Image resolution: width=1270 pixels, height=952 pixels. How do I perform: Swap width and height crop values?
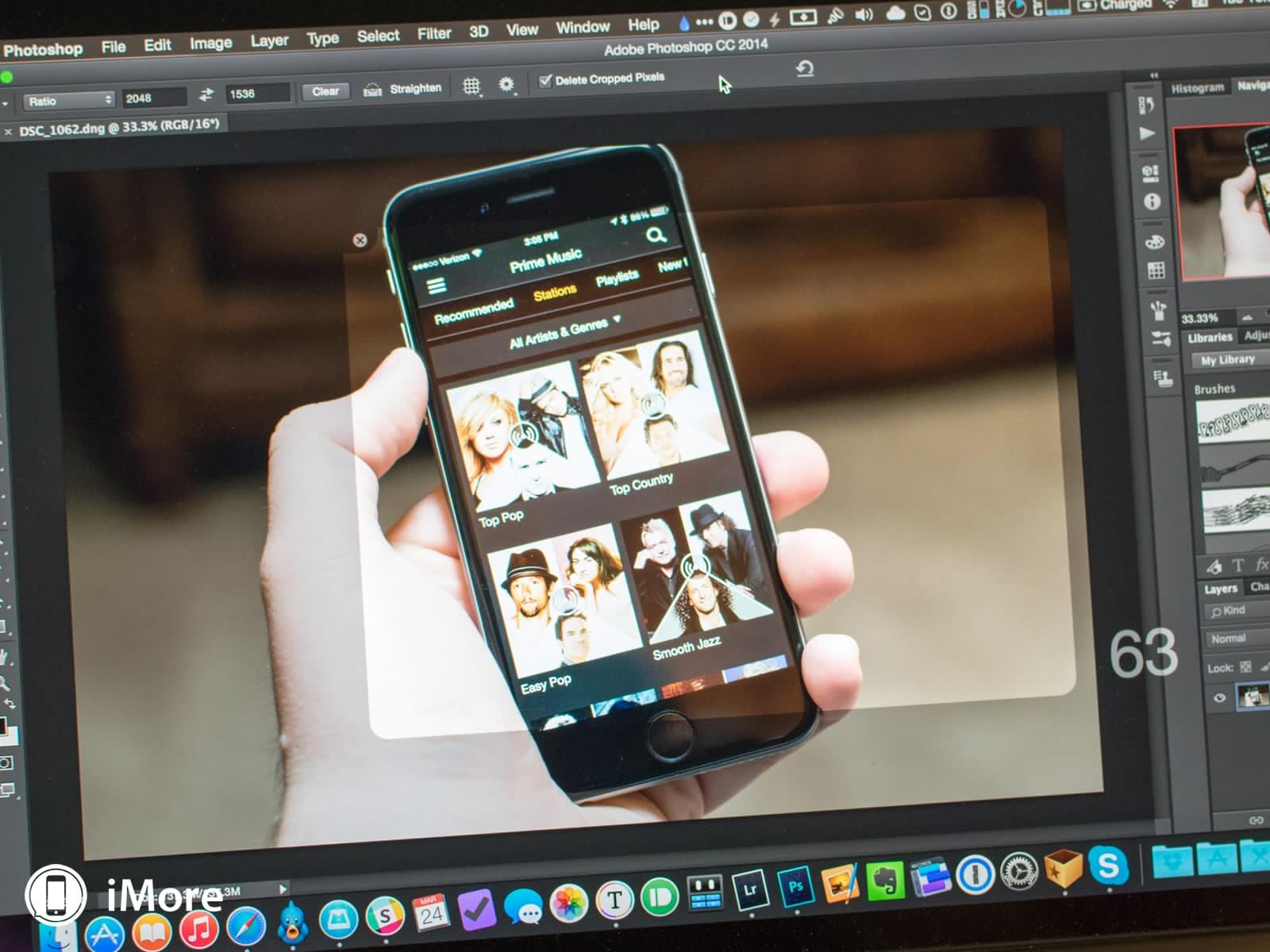click(206, 95)
